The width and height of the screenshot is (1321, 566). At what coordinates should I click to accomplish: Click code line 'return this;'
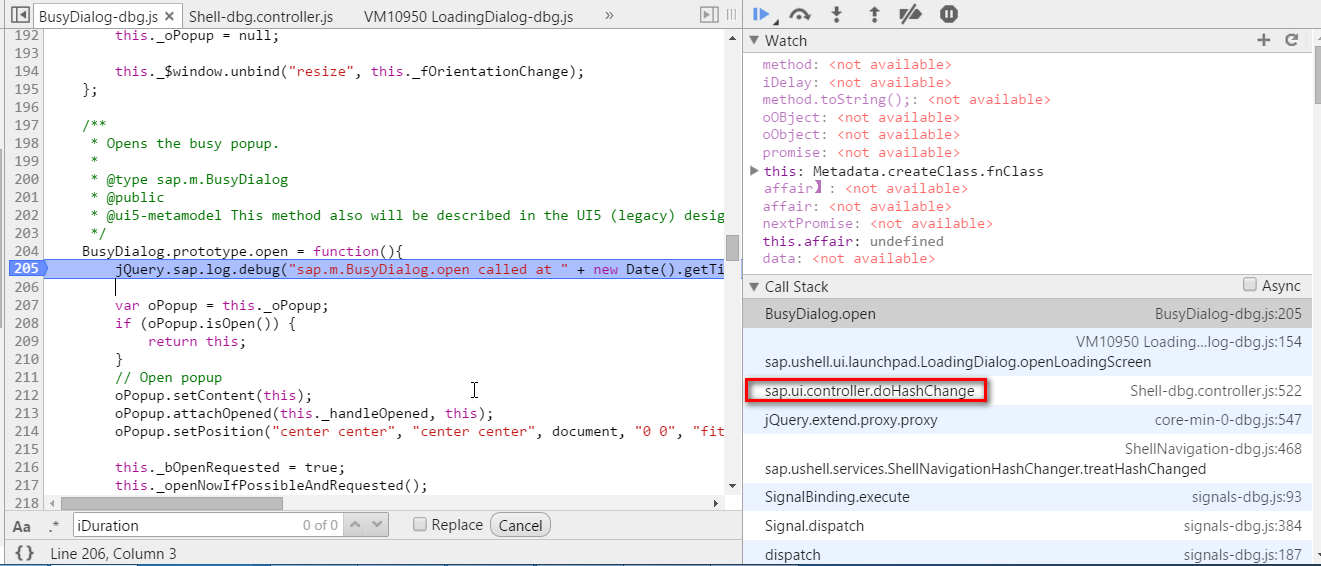pos(196,341)
